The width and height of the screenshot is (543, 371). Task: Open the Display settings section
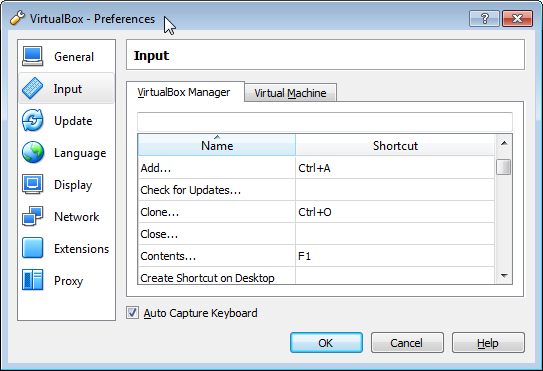(x=66, y=184)
